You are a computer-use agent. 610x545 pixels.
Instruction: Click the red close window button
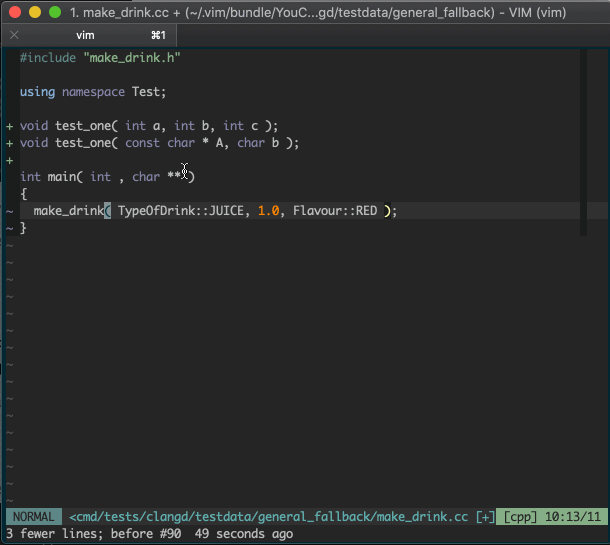pos(15,12)
